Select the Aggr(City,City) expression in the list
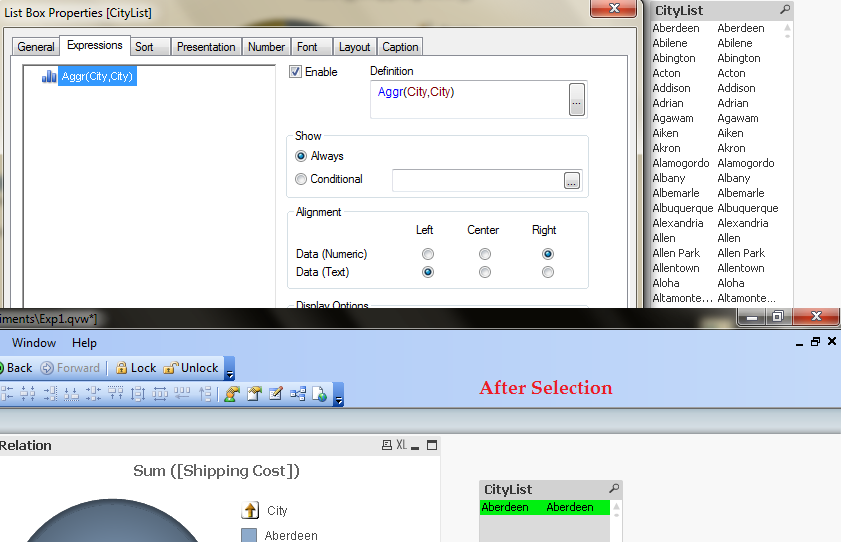This screenshot has height=542, width=841. click(97, 76)
